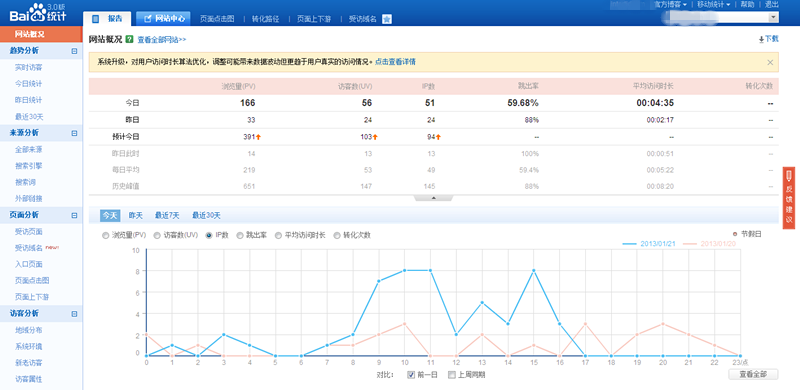Collapse the 访客分析 sidebar section
Image resolution: width=800 pixels, height=390 pixels.
tap(74, 313)
